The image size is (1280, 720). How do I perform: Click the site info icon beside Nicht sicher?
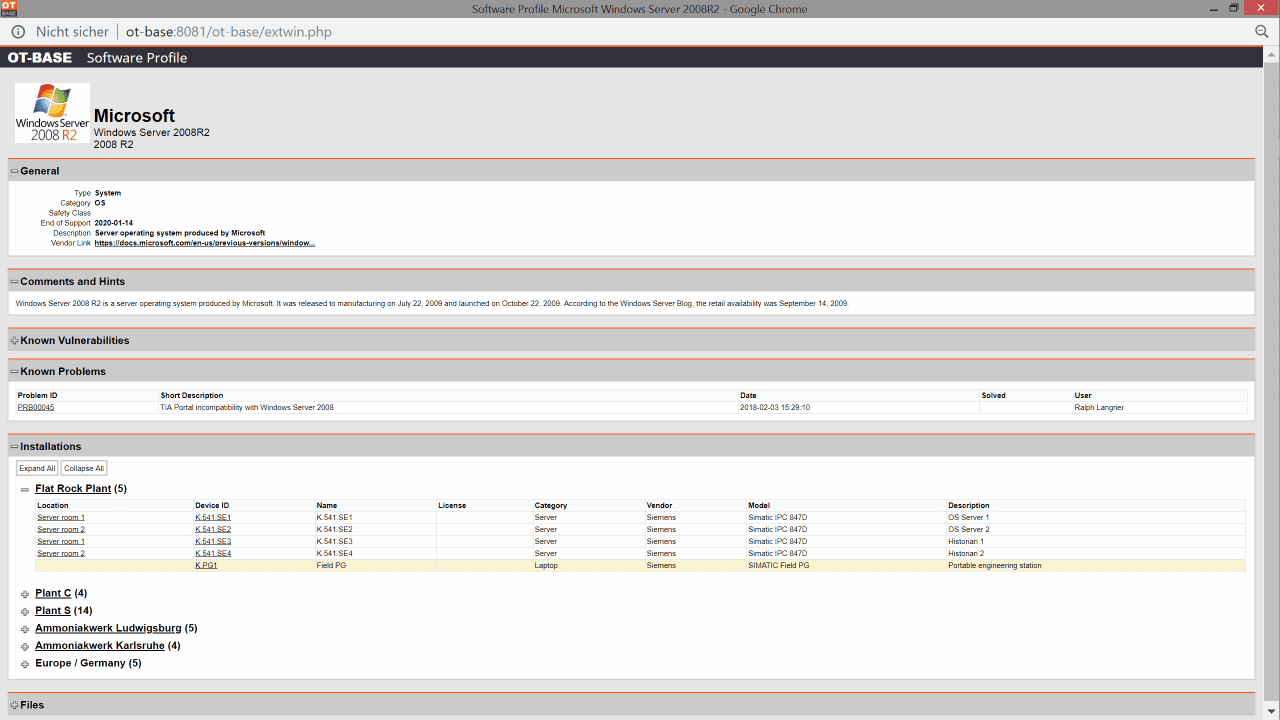17,32
